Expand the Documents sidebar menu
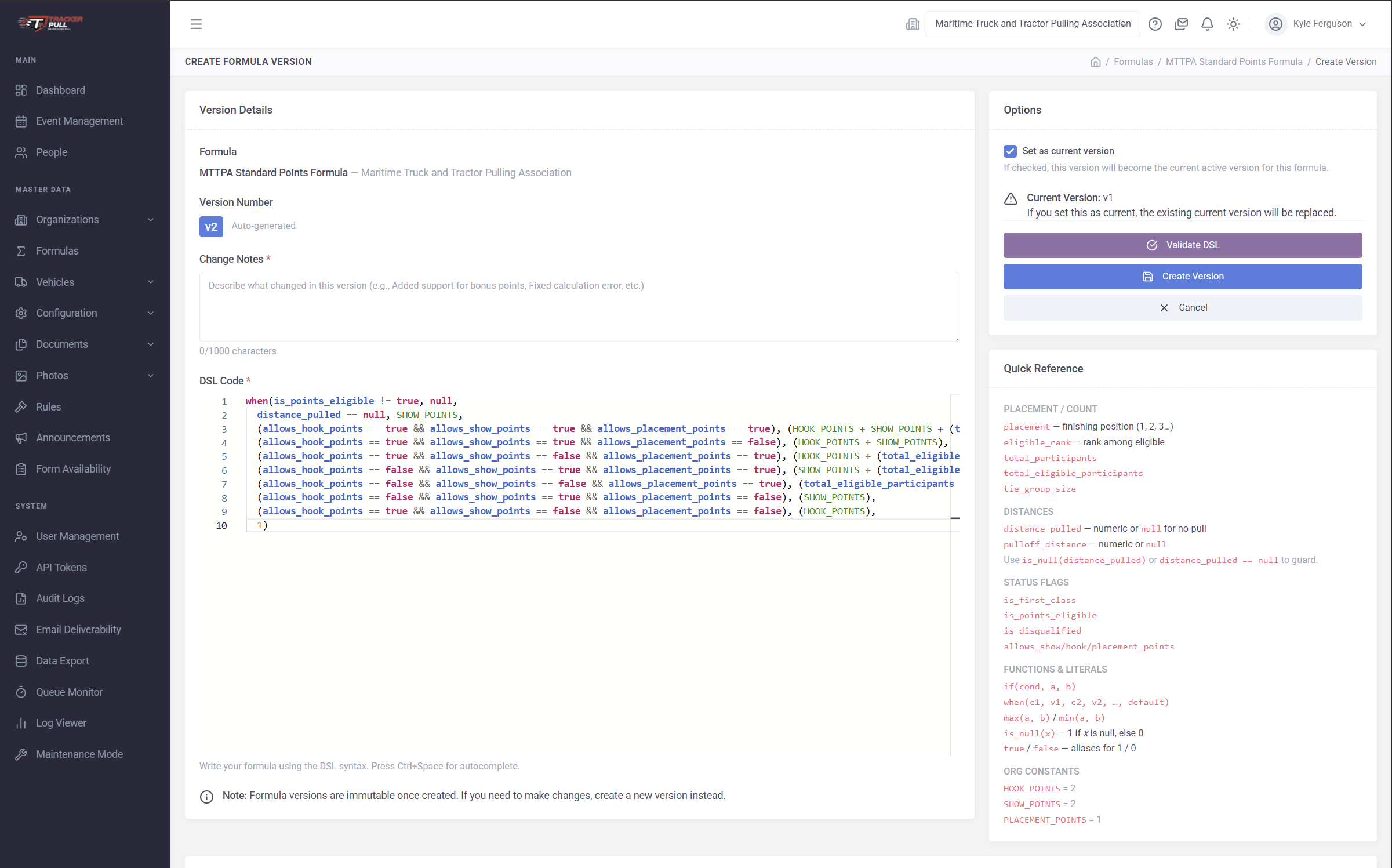The image size is (1392, 868). tap(85, 344)
